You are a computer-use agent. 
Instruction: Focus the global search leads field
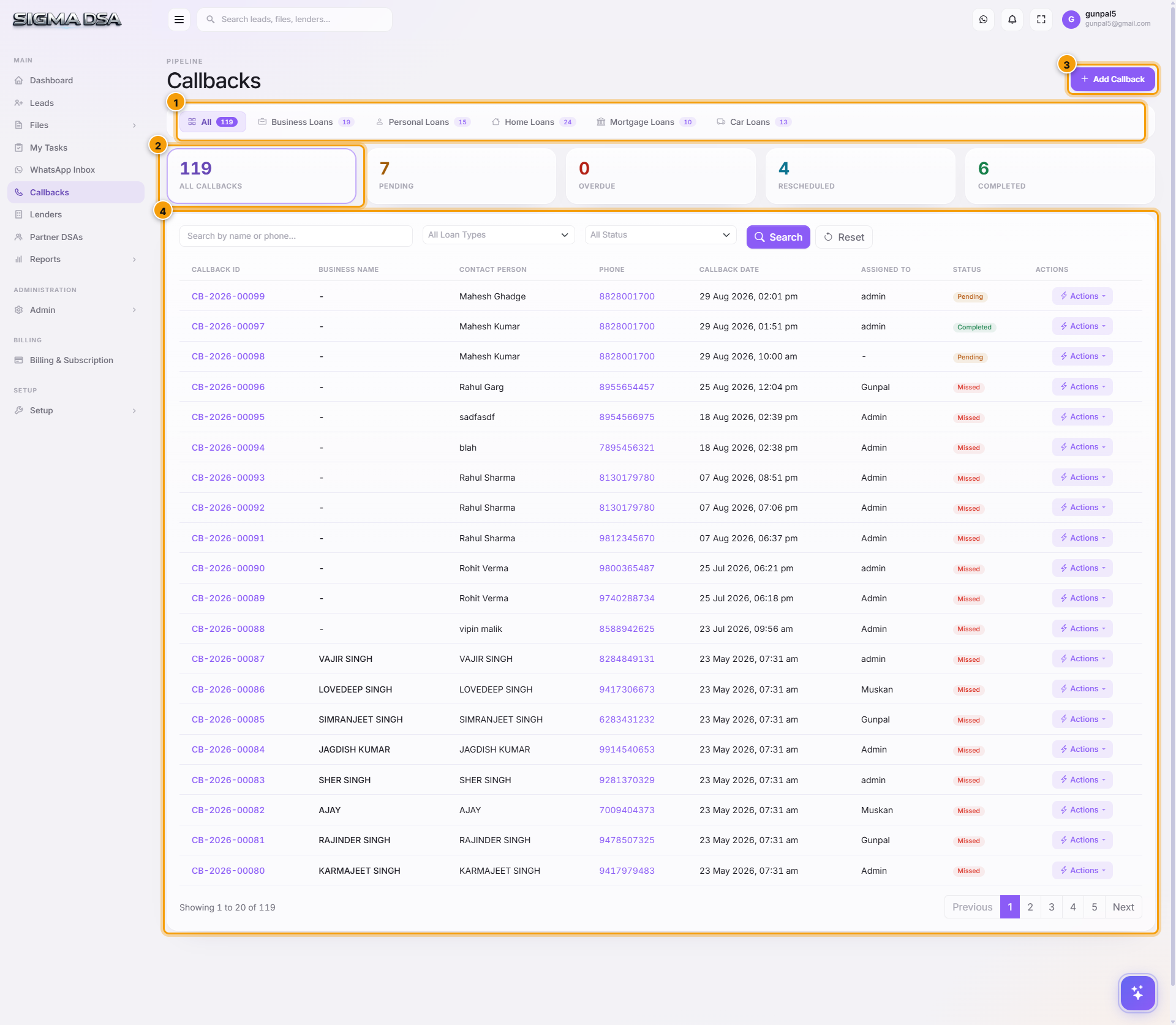click(295, 20)
